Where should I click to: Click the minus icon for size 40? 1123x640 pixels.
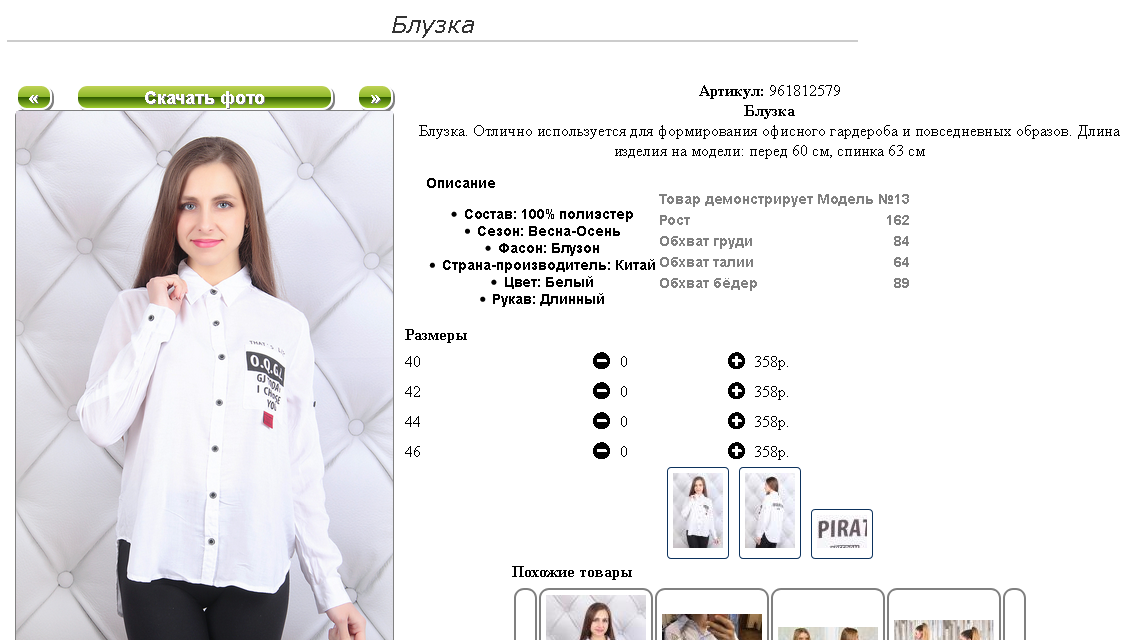click(x=602, y=361)
